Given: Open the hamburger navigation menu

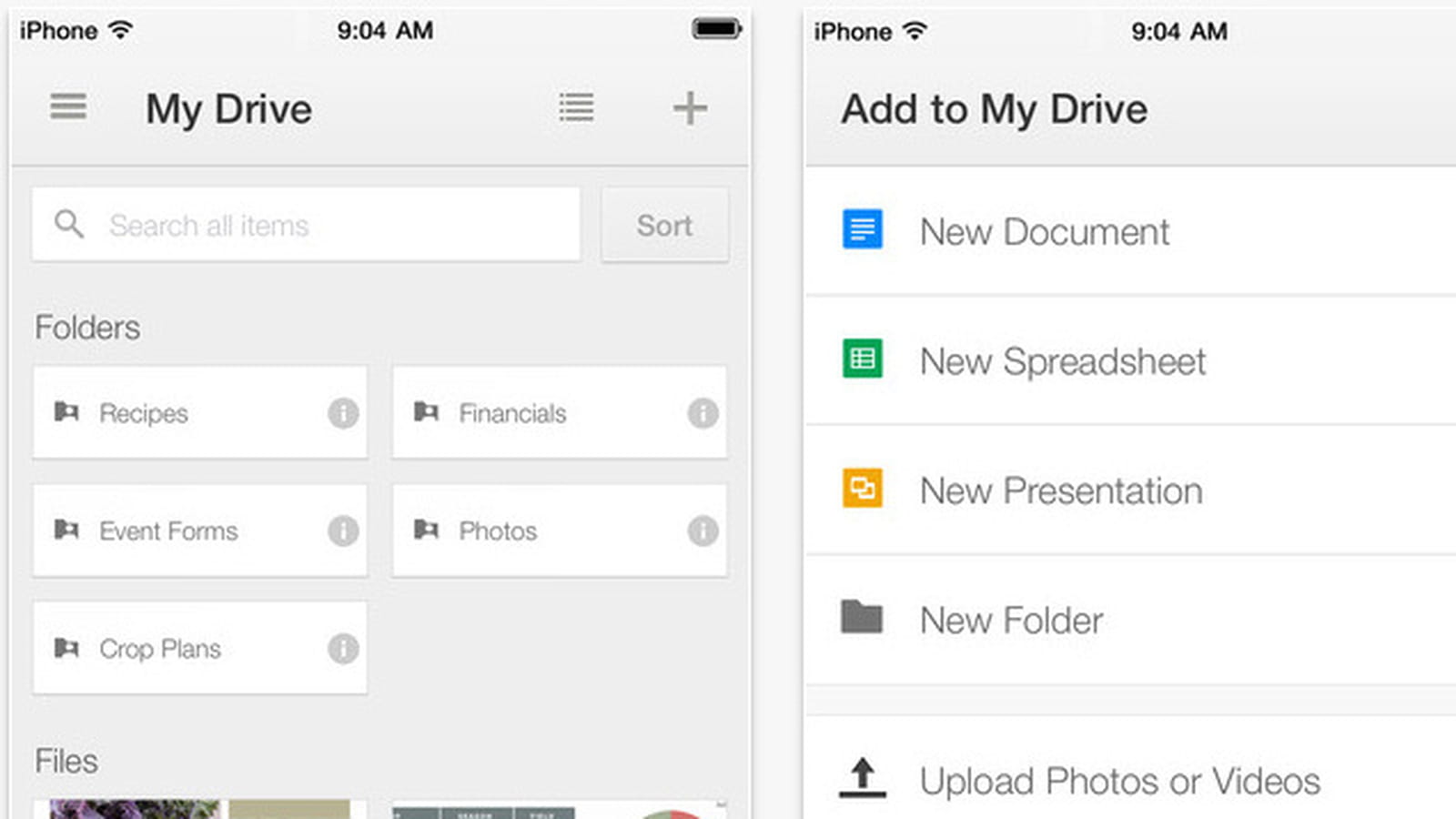Looking at the screenshot, I should pyautogui.click(x=68, y=107).
